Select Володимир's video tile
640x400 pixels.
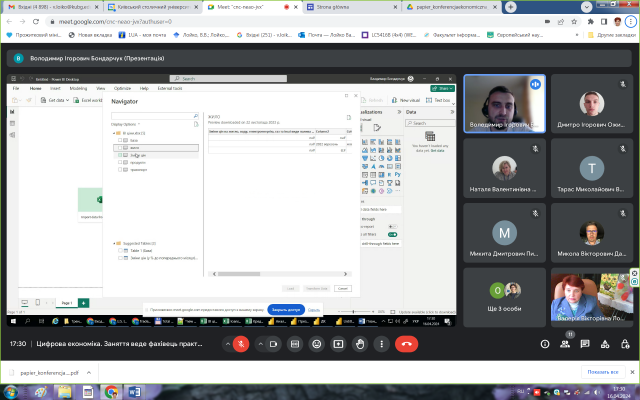[504, 102]
